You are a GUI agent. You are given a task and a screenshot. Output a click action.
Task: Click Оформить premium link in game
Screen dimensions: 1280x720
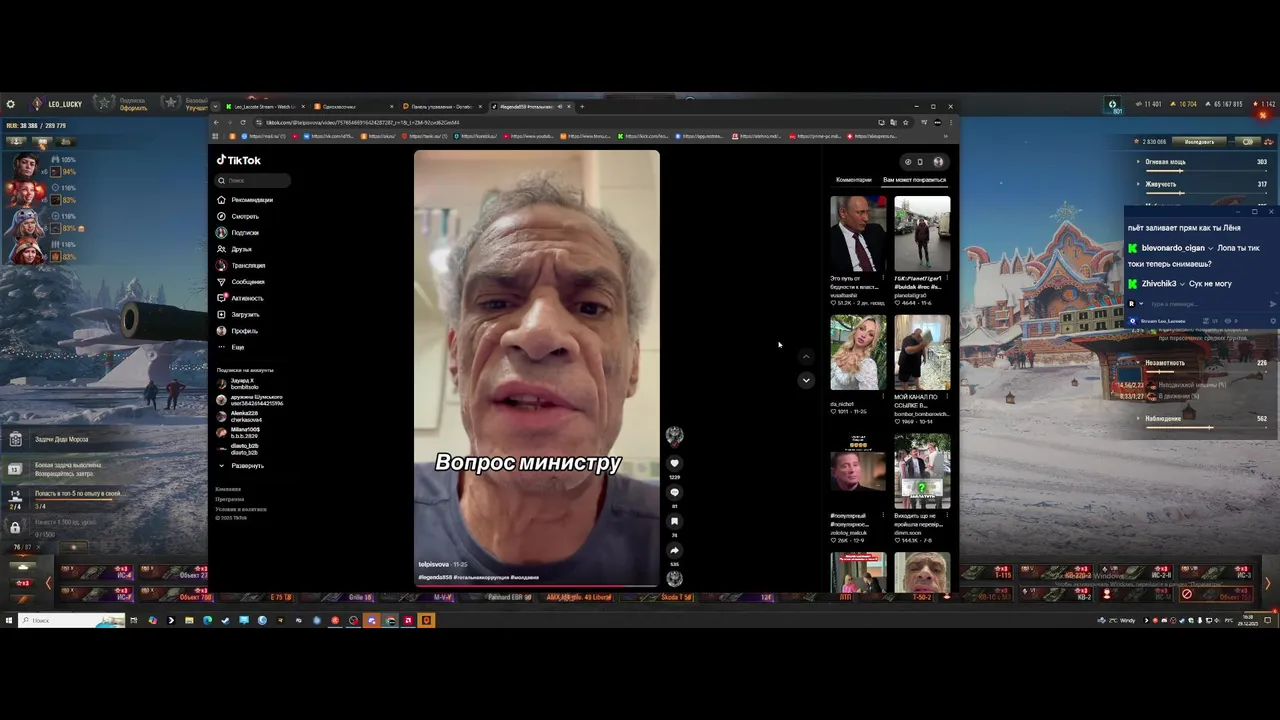134,108
